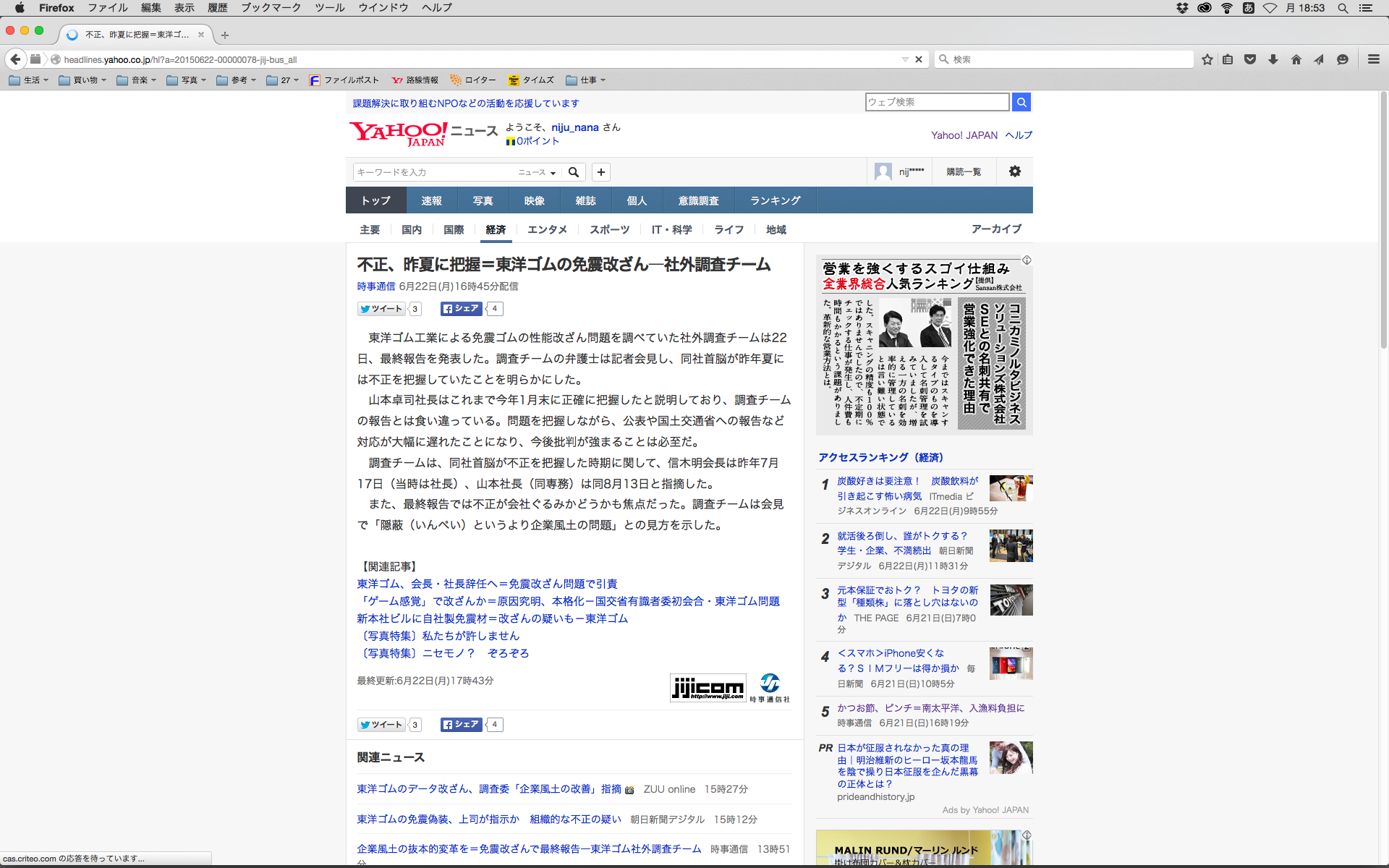Open the アーカイブ link
This screenshot has width=1389, height=868.
click(x=996, y=229)
